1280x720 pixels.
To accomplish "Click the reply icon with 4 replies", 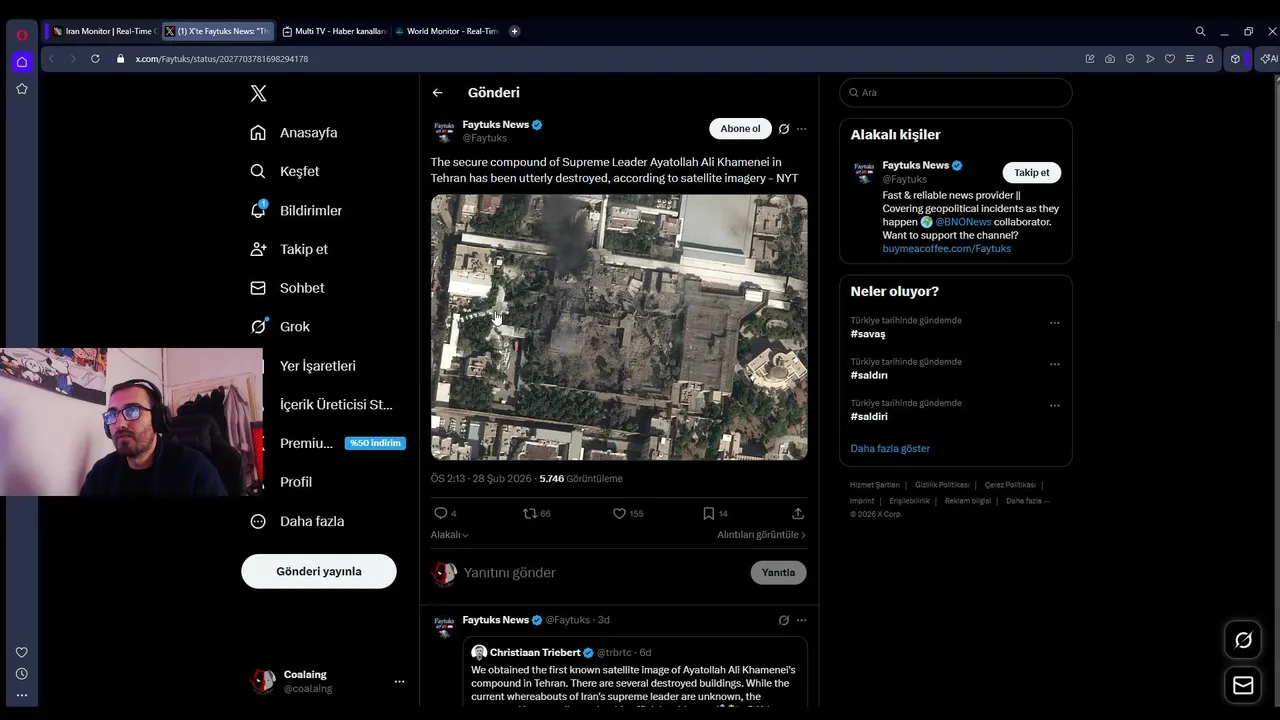I will 444,513.
